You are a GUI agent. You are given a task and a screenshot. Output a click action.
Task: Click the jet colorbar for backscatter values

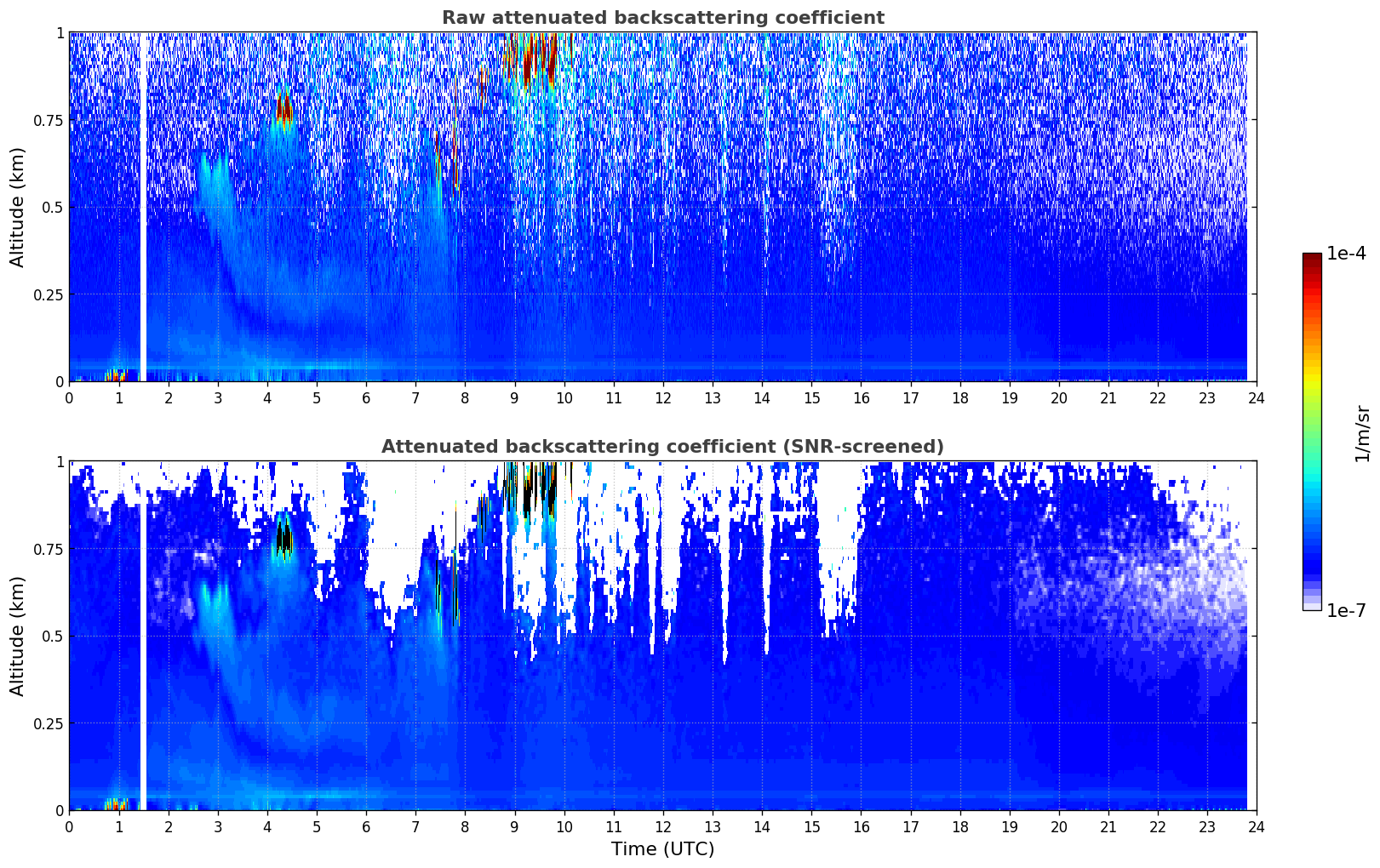tap(1312, 431)
